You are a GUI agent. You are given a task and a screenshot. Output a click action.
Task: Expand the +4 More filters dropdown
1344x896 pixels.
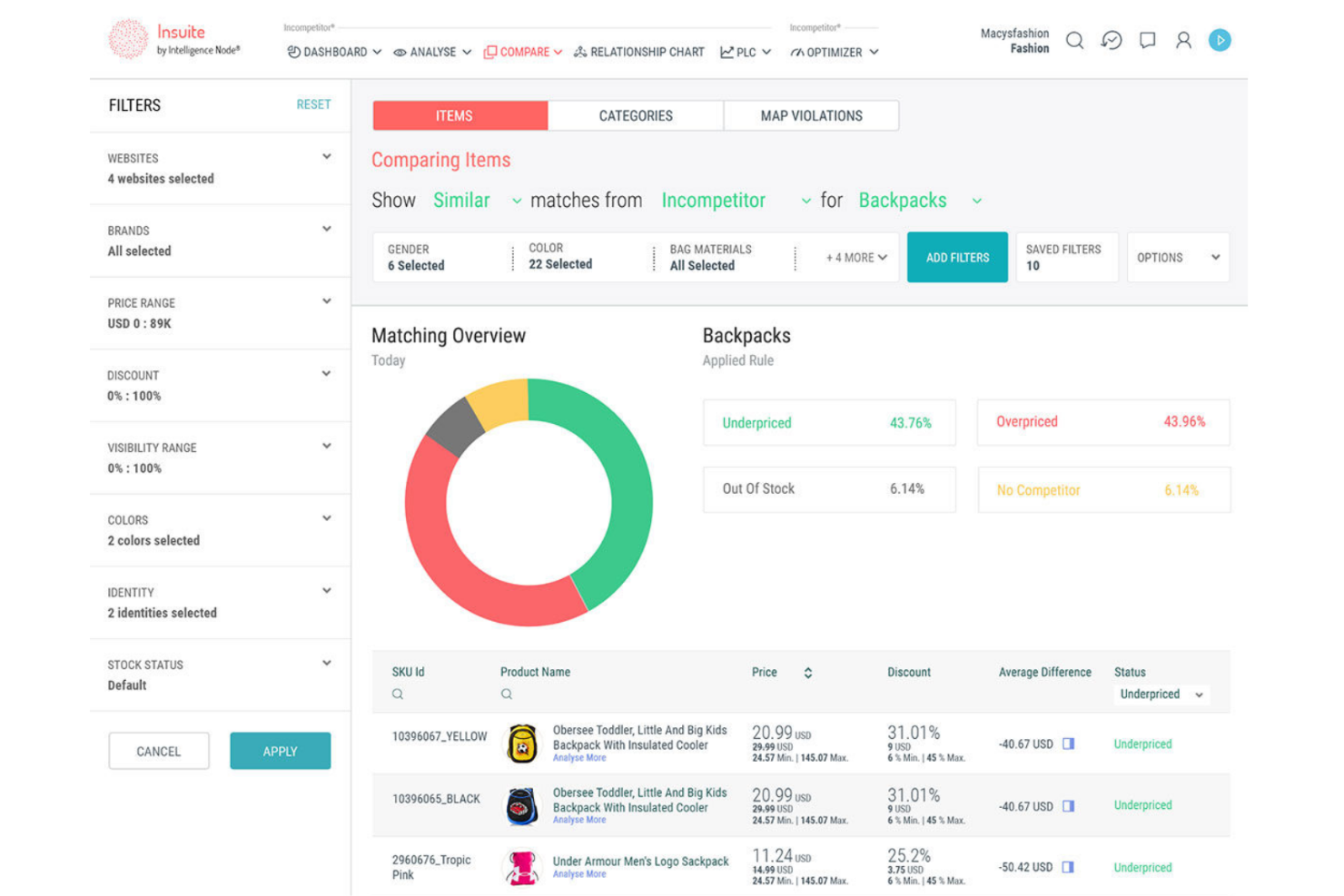point(855,258)
